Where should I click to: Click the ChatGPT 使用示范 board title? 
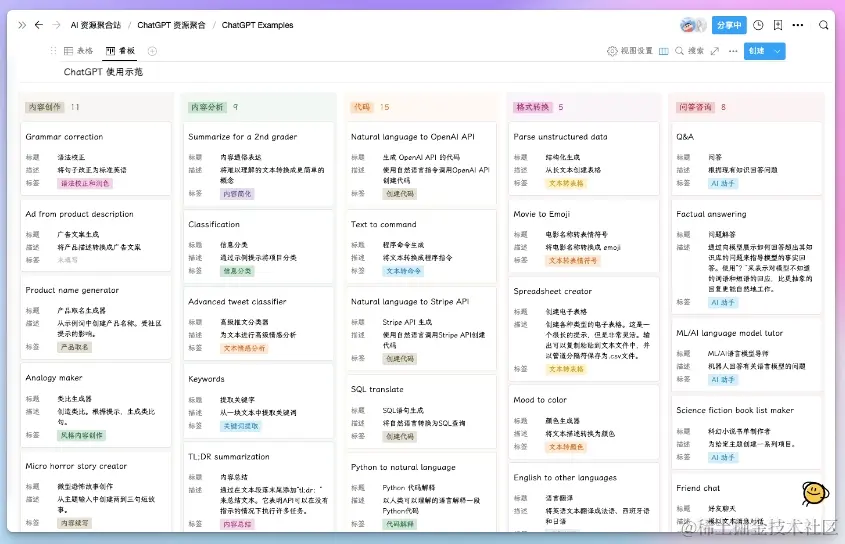(x=103, y=72)
